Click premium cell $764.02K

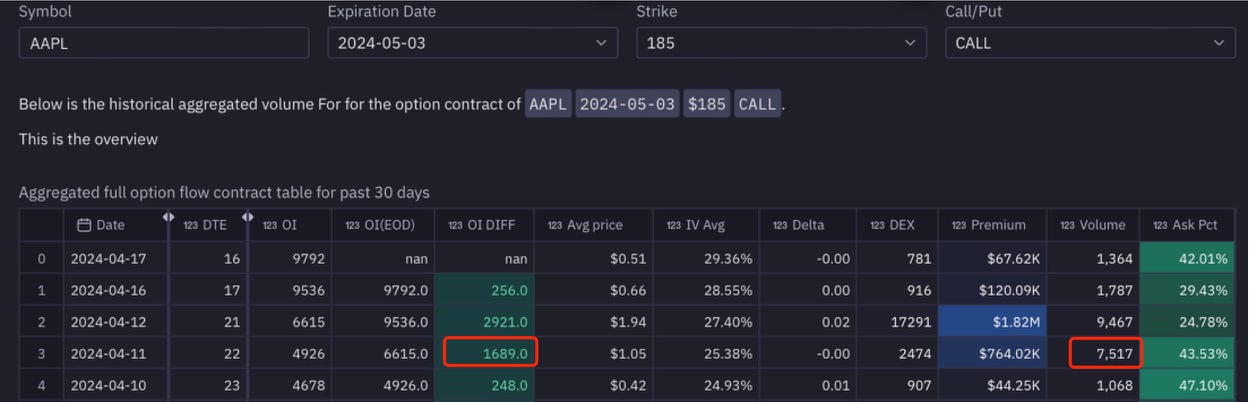pos(992,354)
